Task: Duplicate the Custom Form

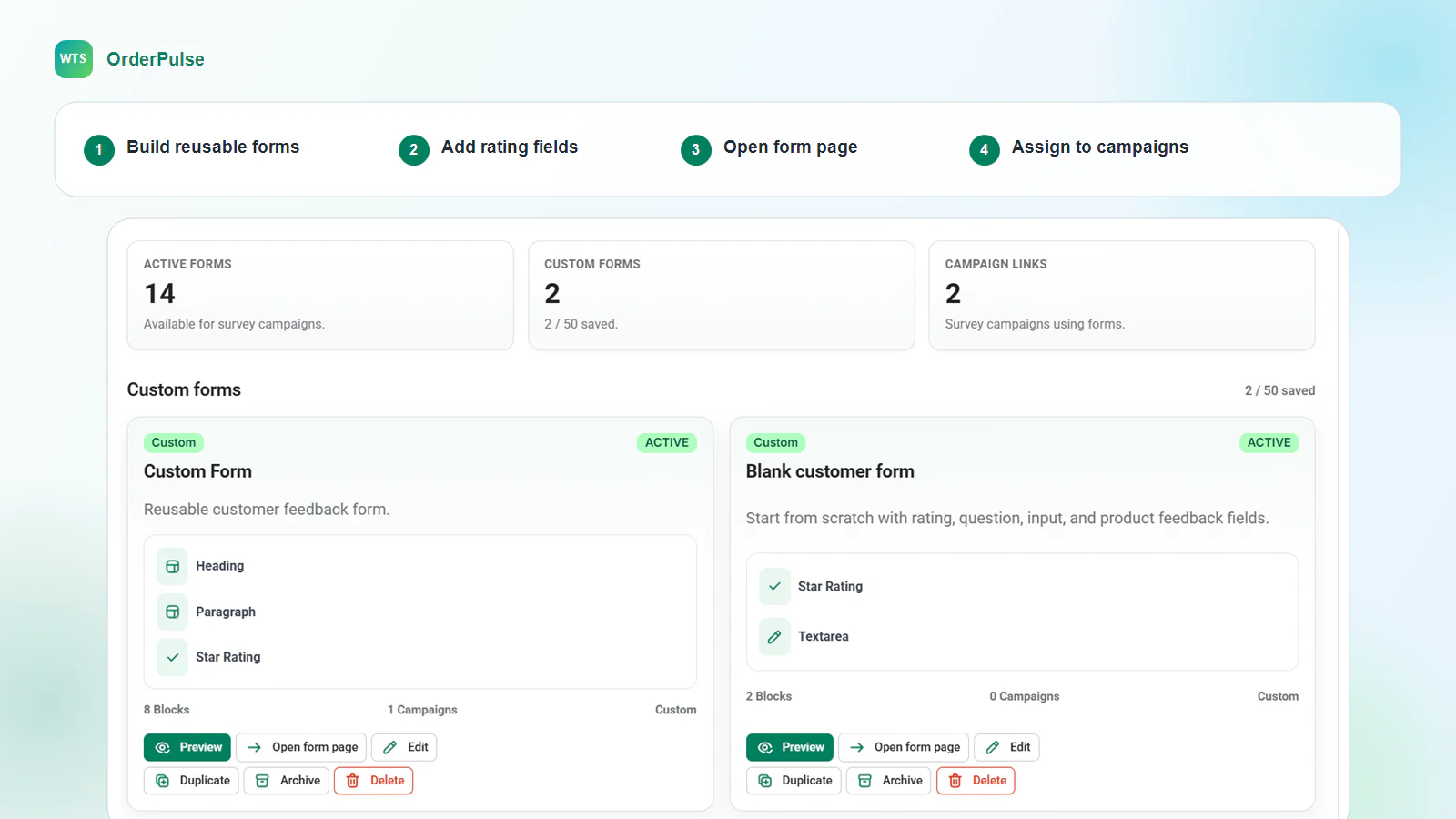Action: click(x=191, y=781)
